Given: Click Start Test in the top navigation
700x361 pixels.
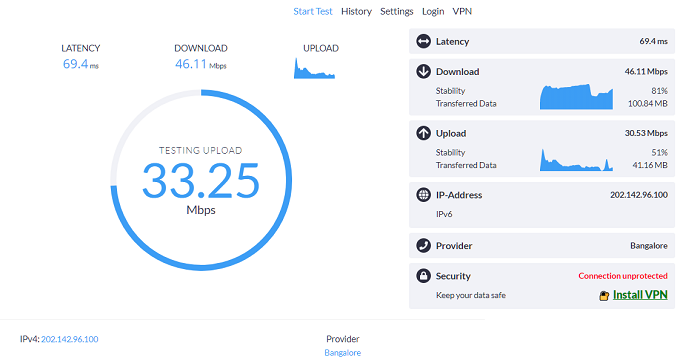Looking at the screenshot, I should click(x=312, y=12).
